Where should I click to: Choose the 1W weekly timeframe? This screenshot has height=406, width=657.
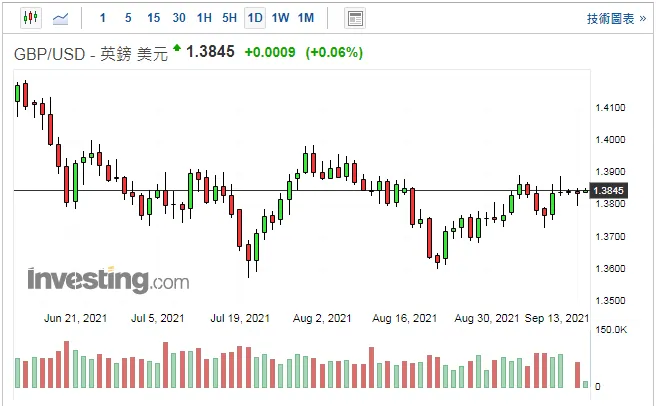click(x=280, y=18)
